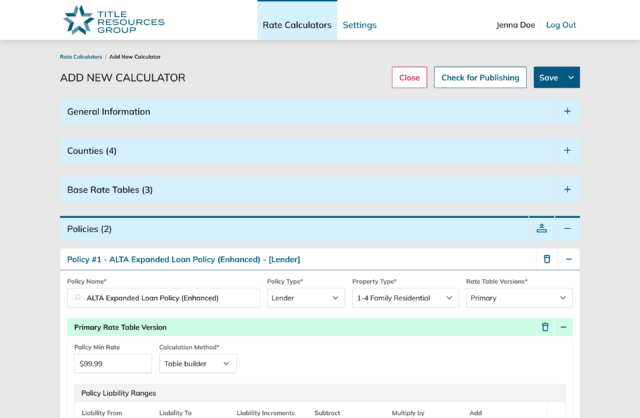640x418 pixels.
Task: Expand the Base Rate Tables (3) section
Action: [567, 190]
